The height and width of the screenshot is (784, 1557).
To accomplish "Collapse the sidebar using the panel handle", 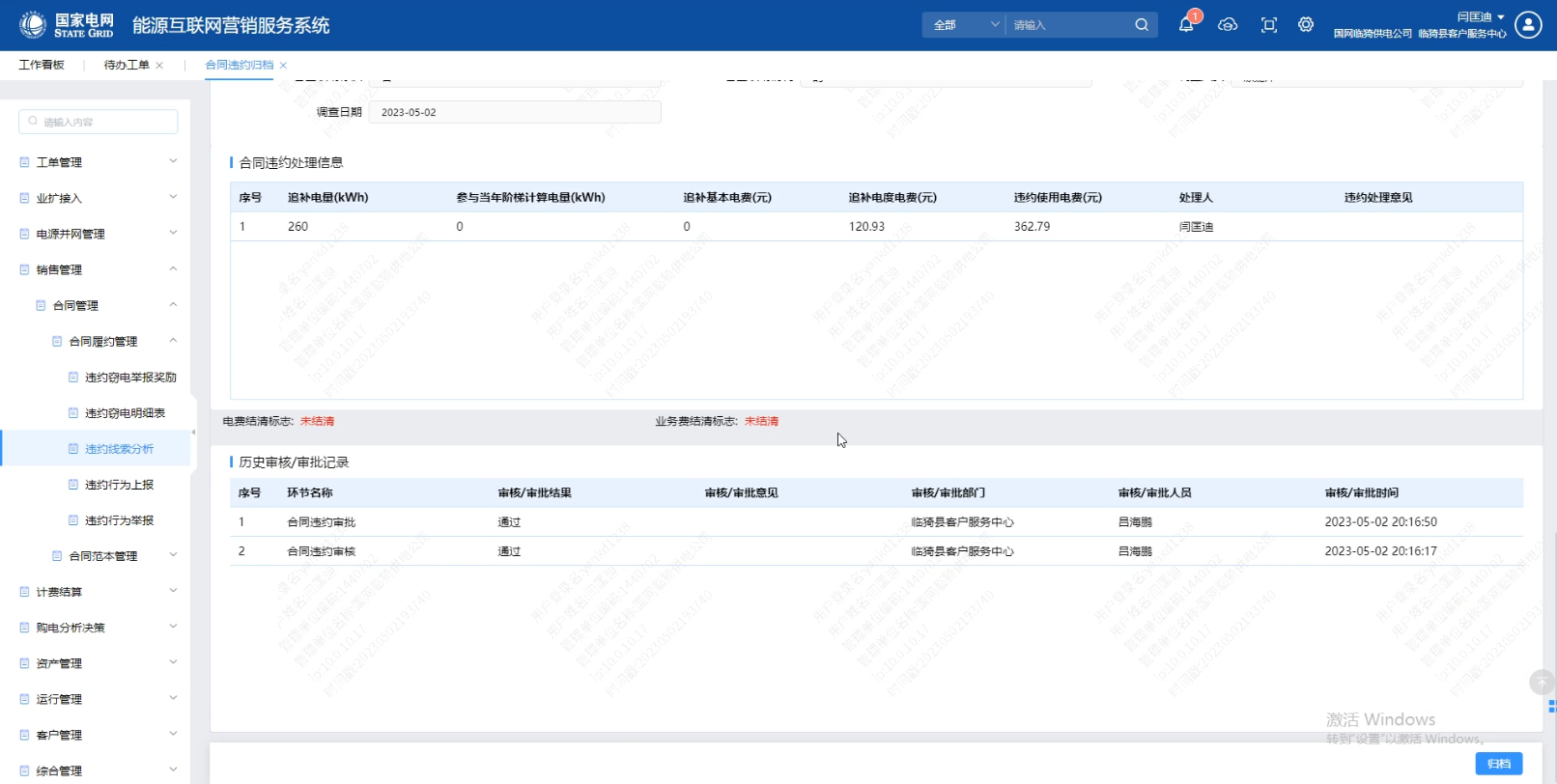I will 193,432.
